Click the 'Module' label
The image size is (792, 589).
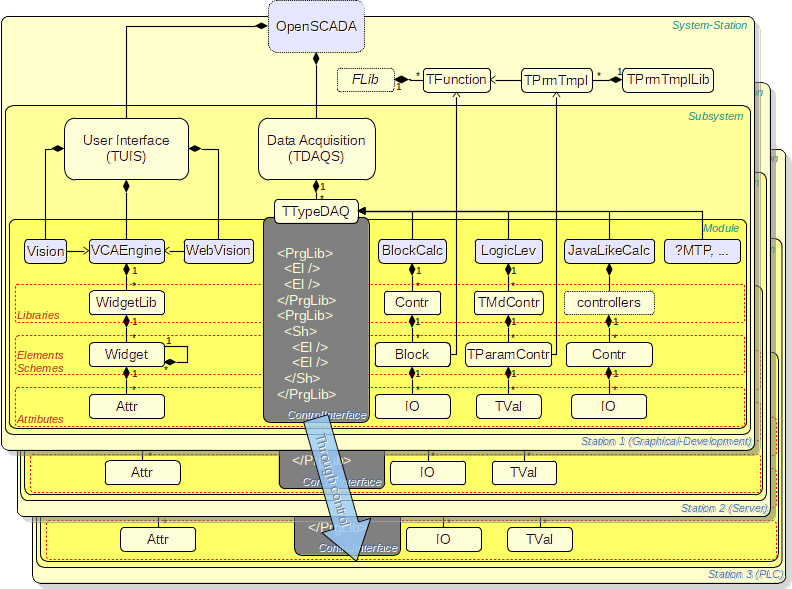coord(721,228)
